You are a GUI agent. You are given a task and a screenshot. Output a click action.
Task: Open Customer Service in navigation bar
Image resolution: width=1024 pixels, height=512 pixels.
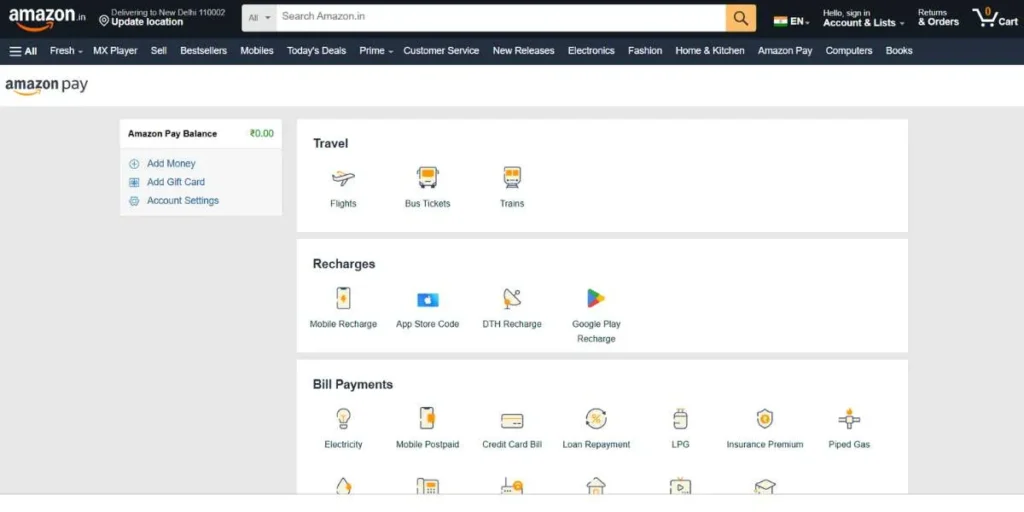[441, 51]
